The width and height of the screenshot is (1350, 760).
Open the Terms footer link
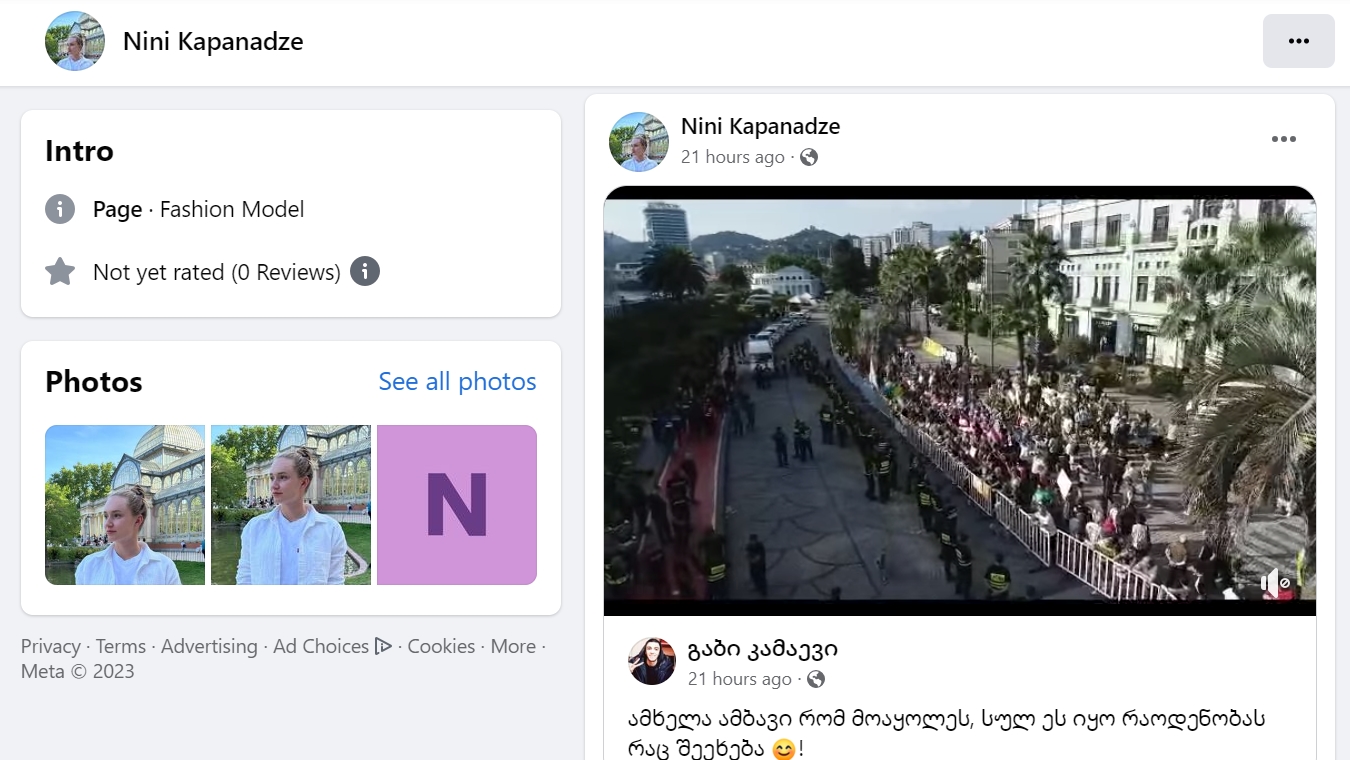click(x=121, y=646)
